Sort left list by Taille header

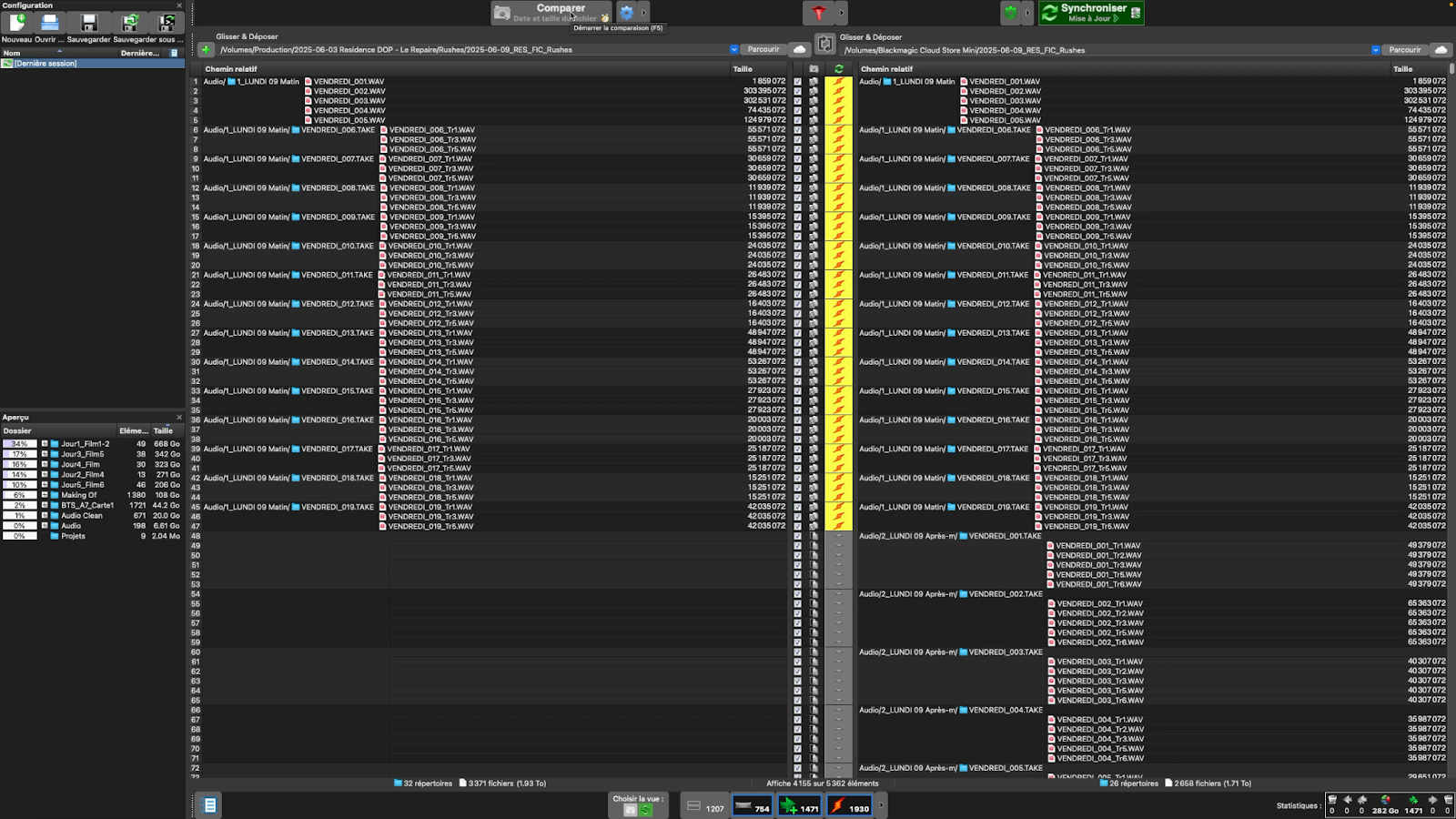click(758, 69)
